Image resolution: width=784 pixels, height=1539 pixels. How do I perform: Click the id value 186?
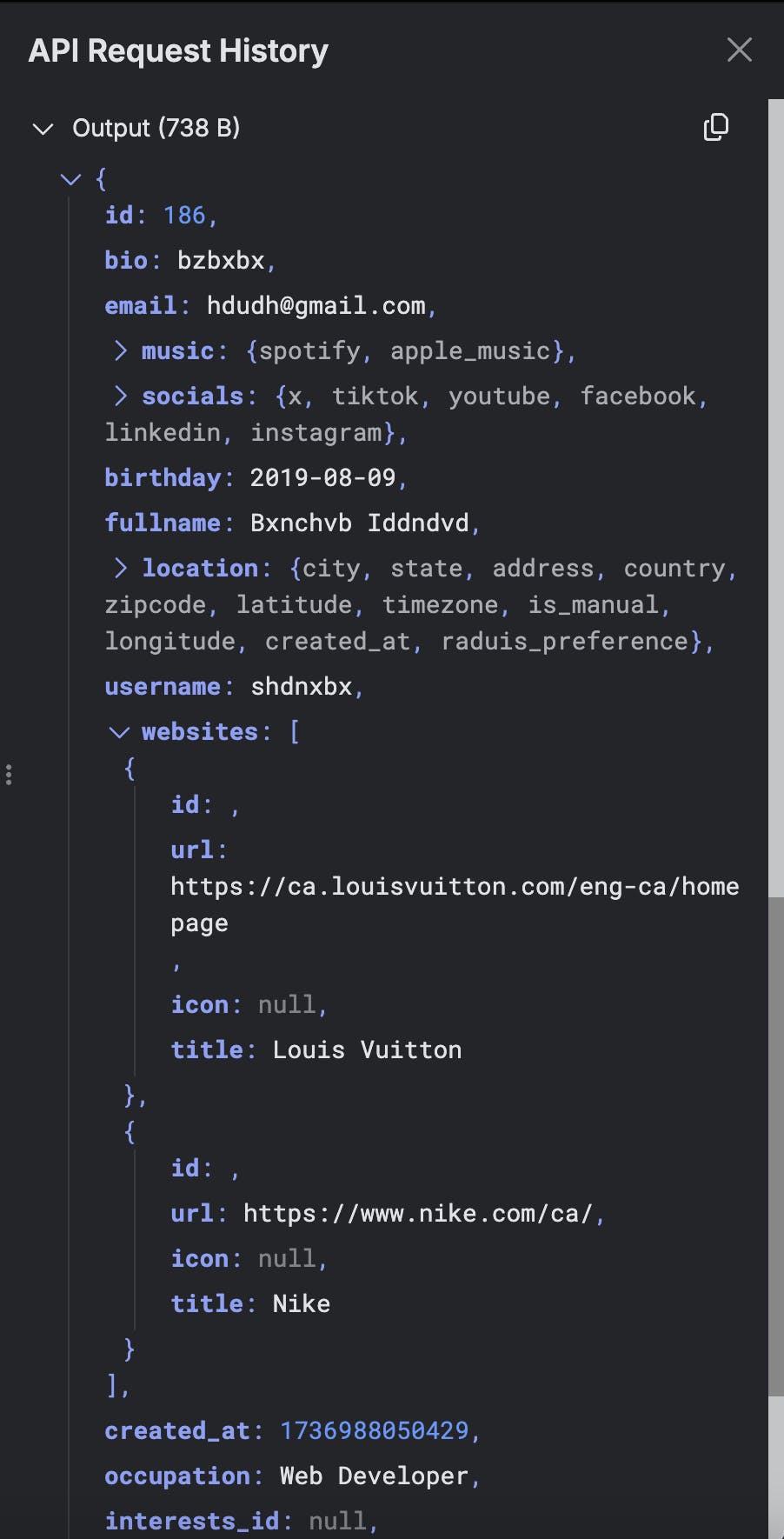(x=184, y=215)
